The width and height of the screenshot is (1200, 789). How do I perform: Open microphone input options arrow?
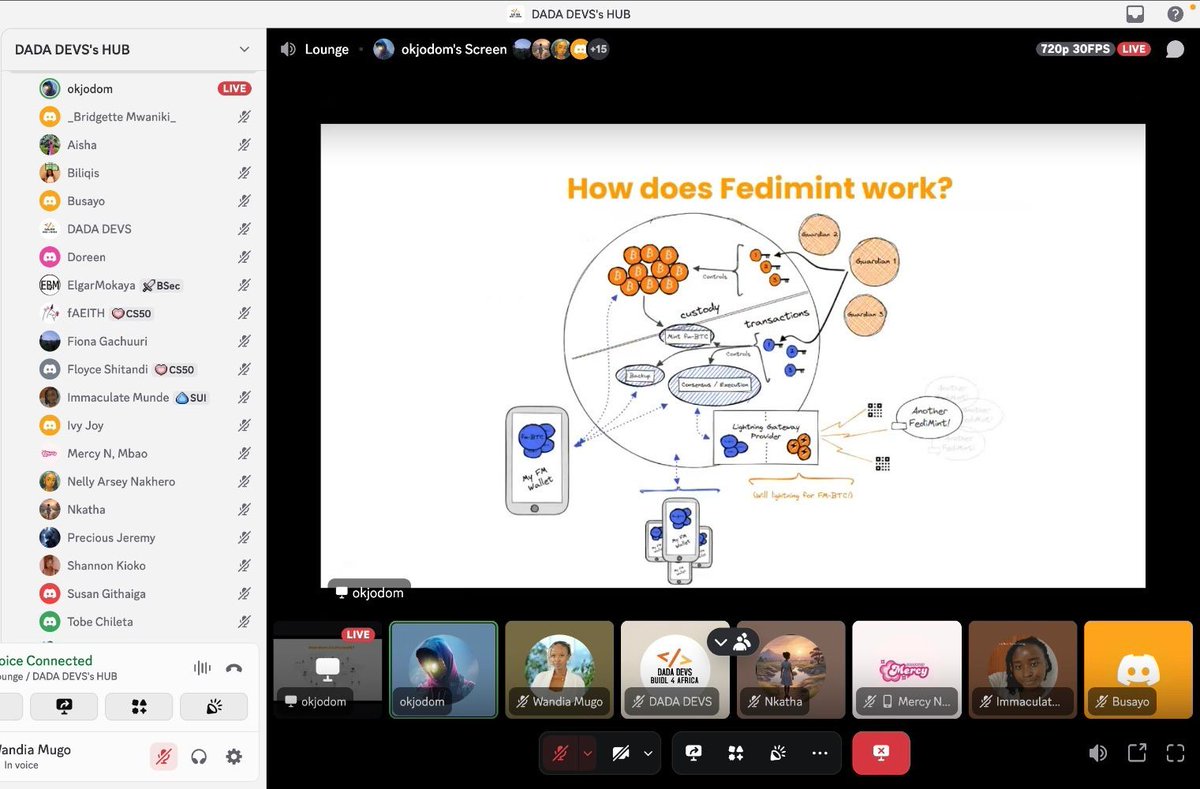point(588,753)
